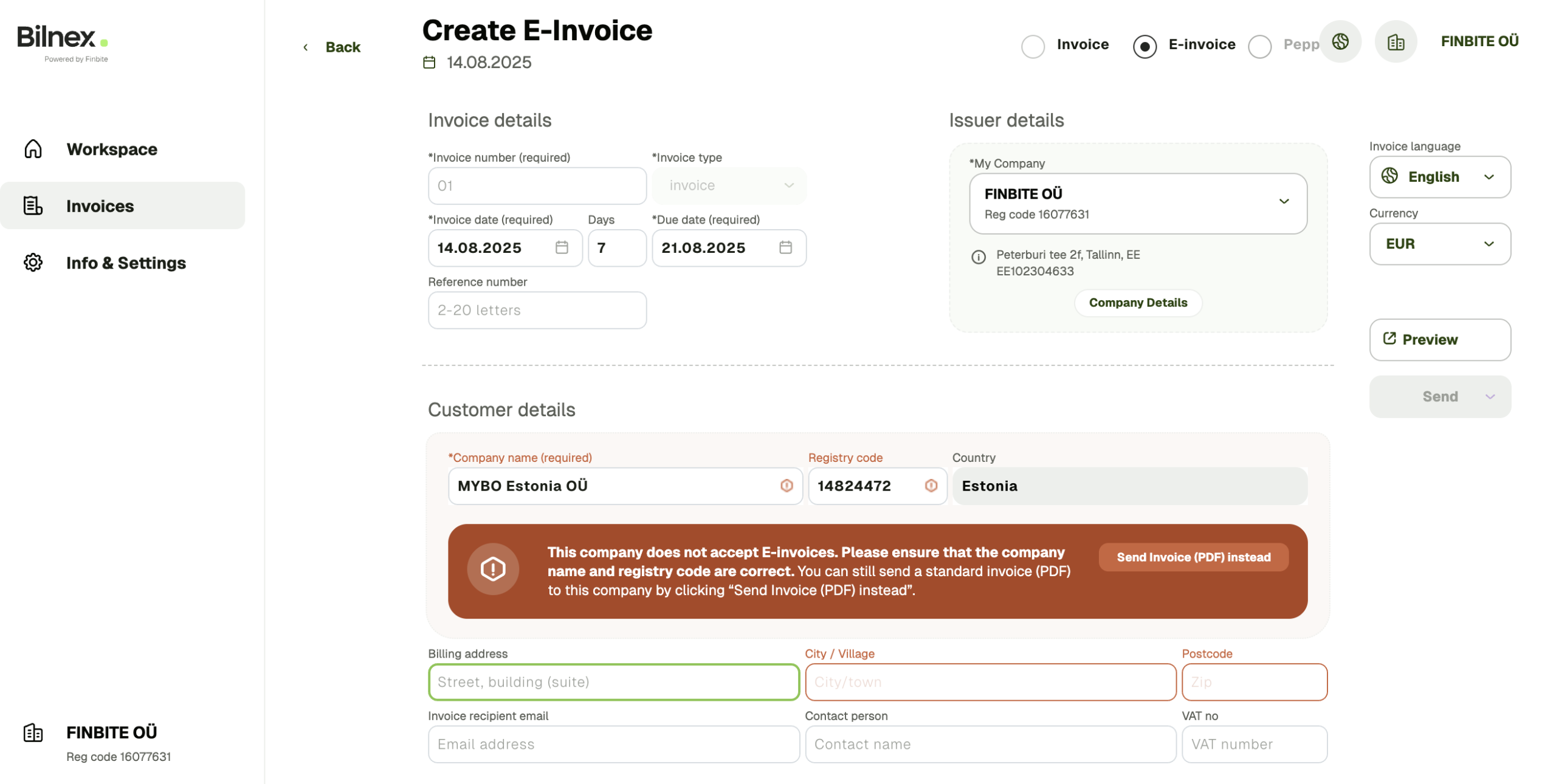The width and height of the screenshot is (1556, 784).
Task: Click the Workspace home icon
Action: click(x=33, y=149)
